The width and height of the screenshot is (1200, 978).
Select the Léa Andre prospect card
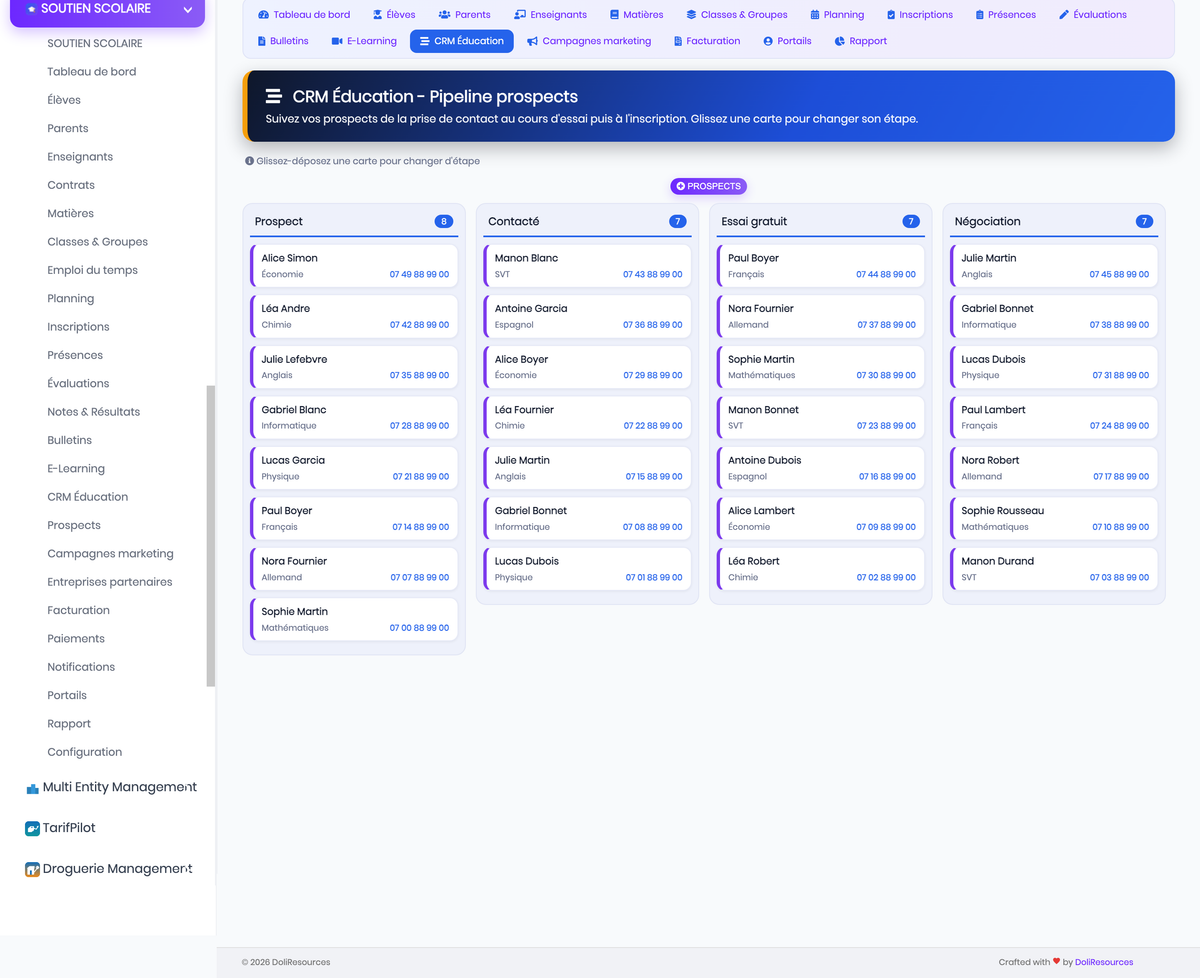point(354,316)
